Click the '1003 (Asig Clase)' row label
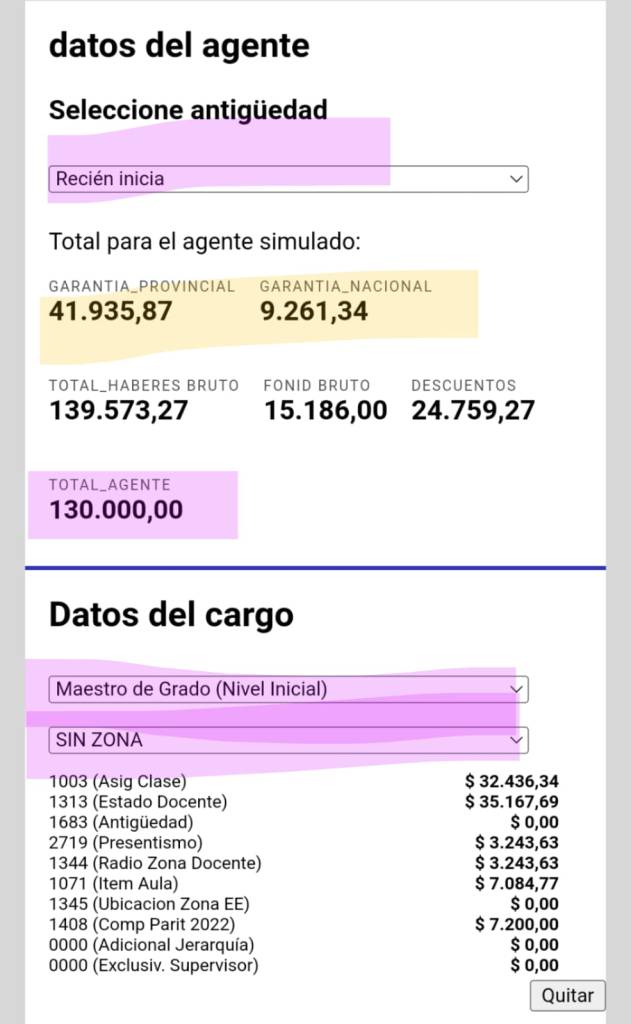Image resolution: width=631 pixels, height=1024 pixels. pyautogui.click(x=117, y=782)
